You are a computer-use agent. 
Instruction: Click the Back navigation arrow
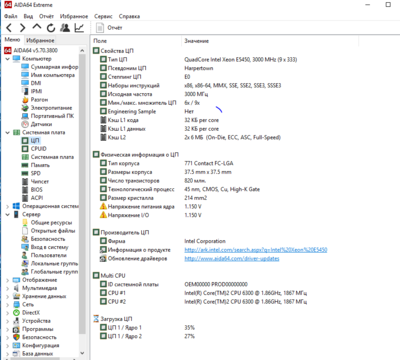[x=9, y=28]
